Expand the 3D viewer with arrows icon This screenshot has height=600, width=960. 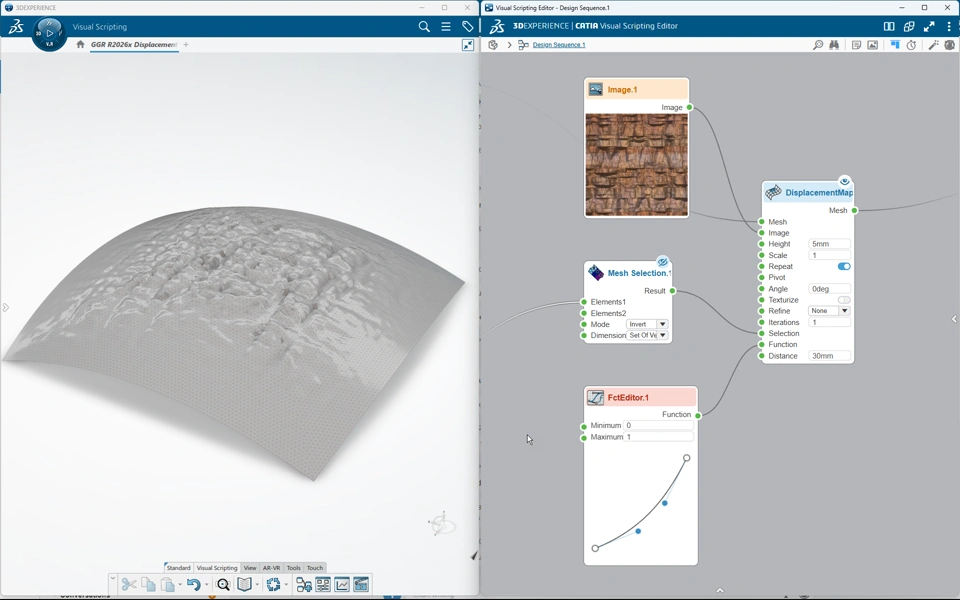[x=468, y=45]
